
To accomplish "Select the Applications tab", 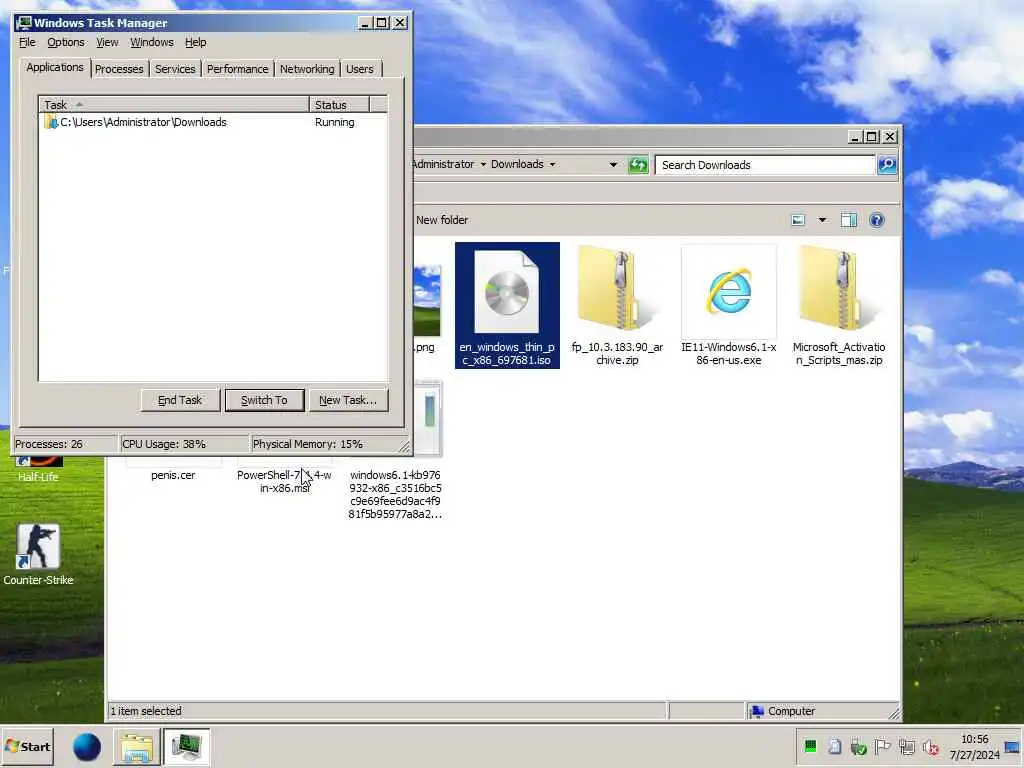I will pos(55,67).
